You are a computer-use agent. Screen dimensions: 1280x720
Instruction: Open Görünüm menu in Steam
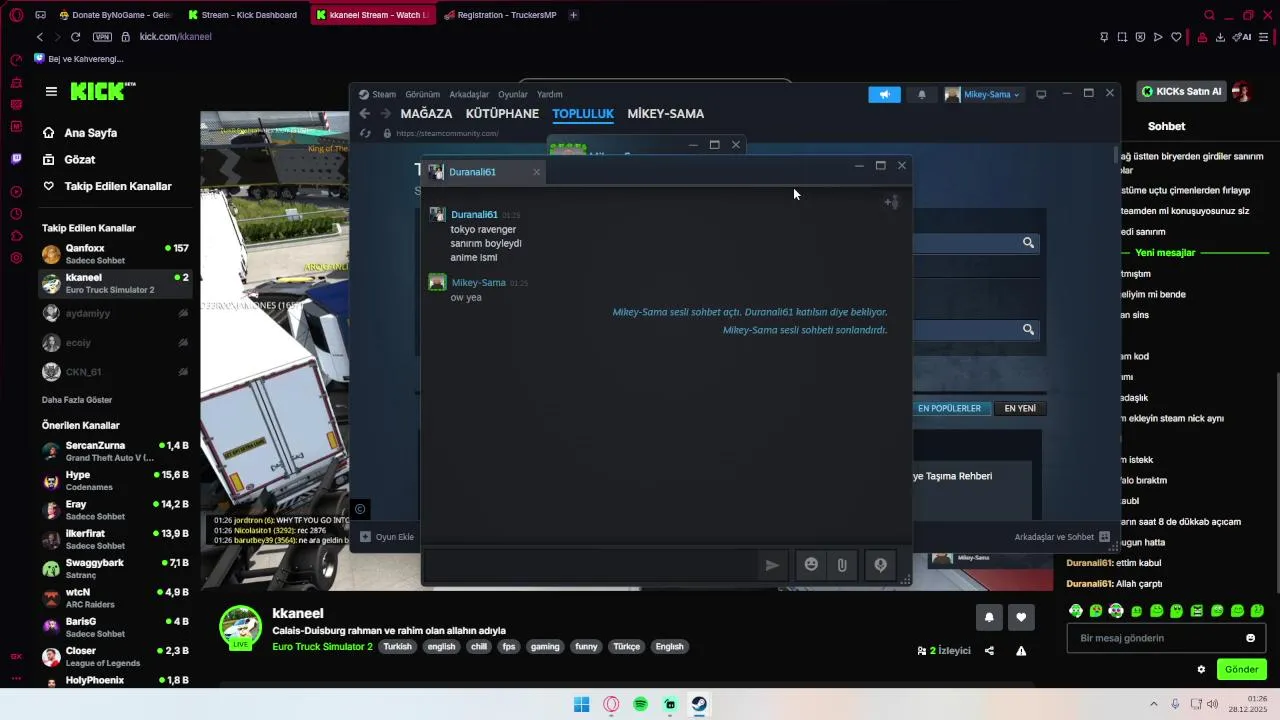pos(423,95)
